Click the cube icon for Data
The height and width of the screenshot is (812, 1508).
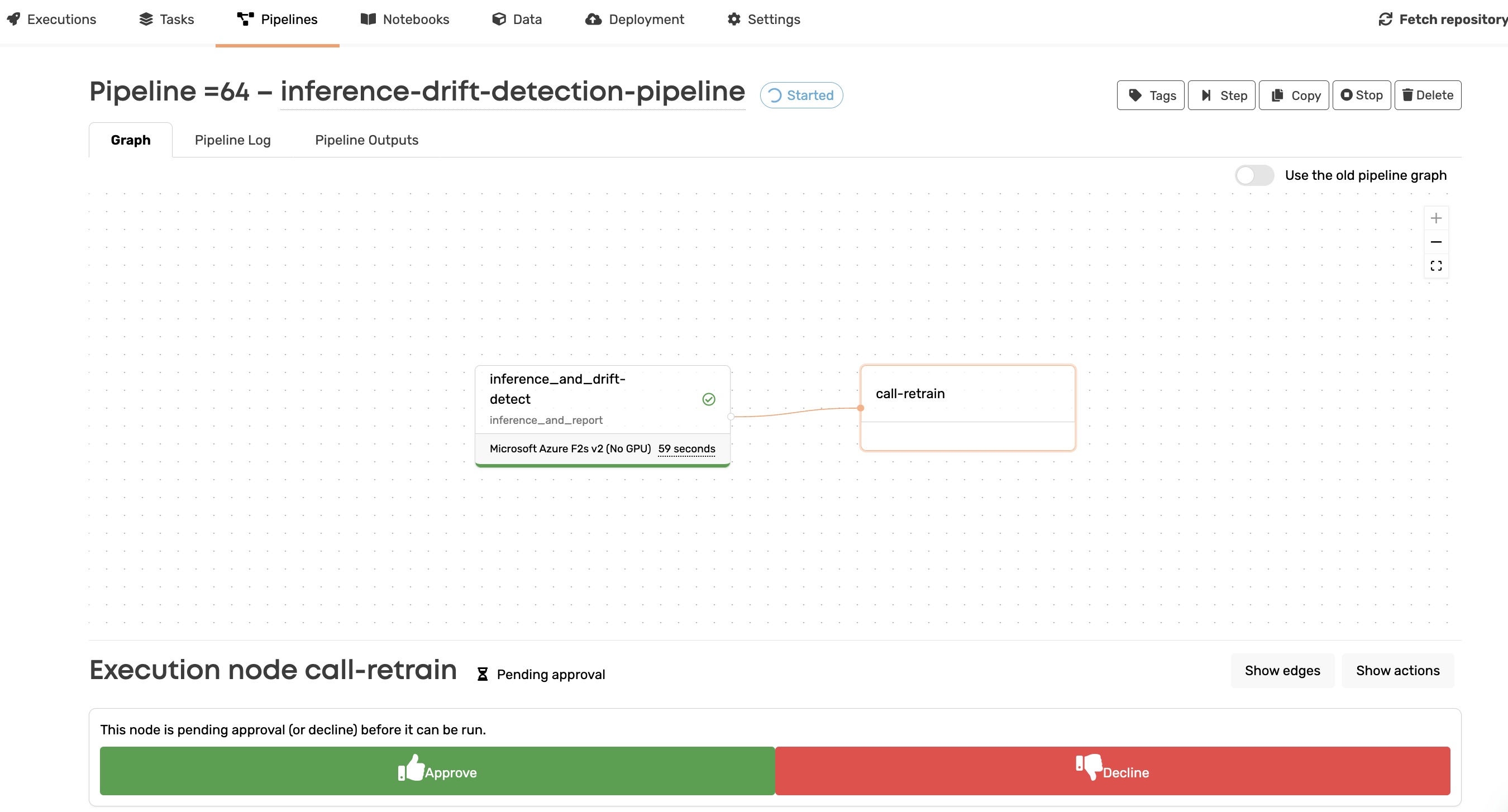click(499, 20)
